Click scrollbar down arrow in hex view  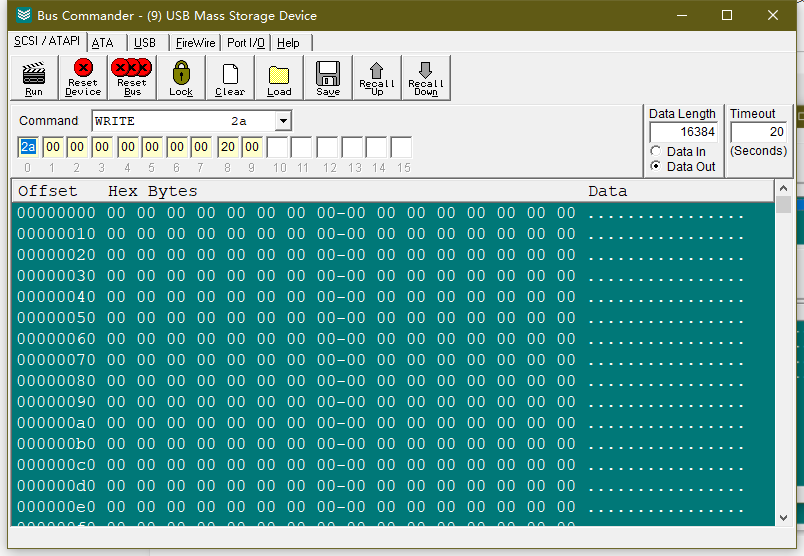pyautogui.click(x=783, y=518)
